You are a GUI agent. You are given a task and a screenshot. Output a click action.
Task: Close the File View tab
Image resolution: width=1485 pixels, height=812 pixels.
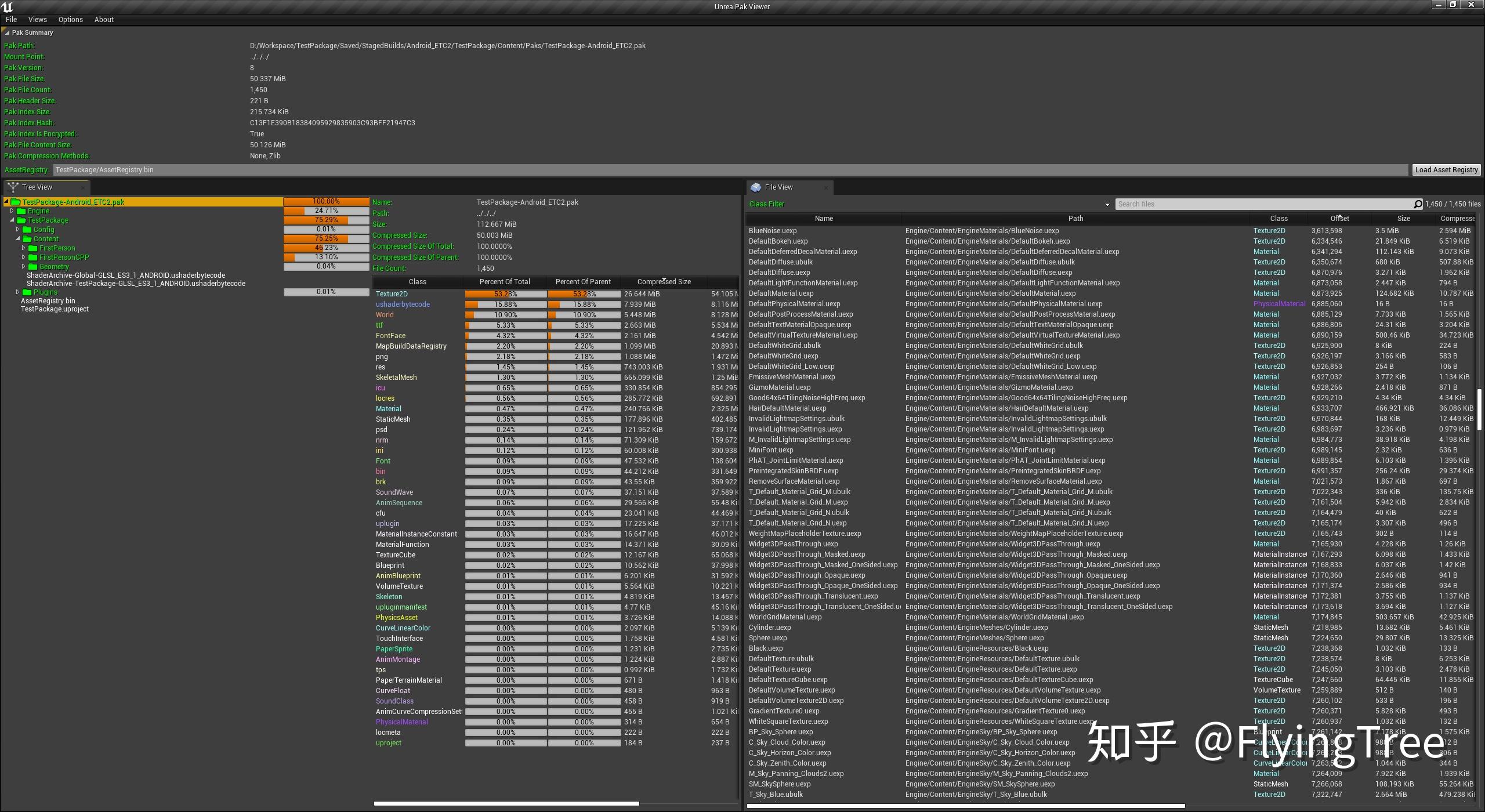pos(827,187)
